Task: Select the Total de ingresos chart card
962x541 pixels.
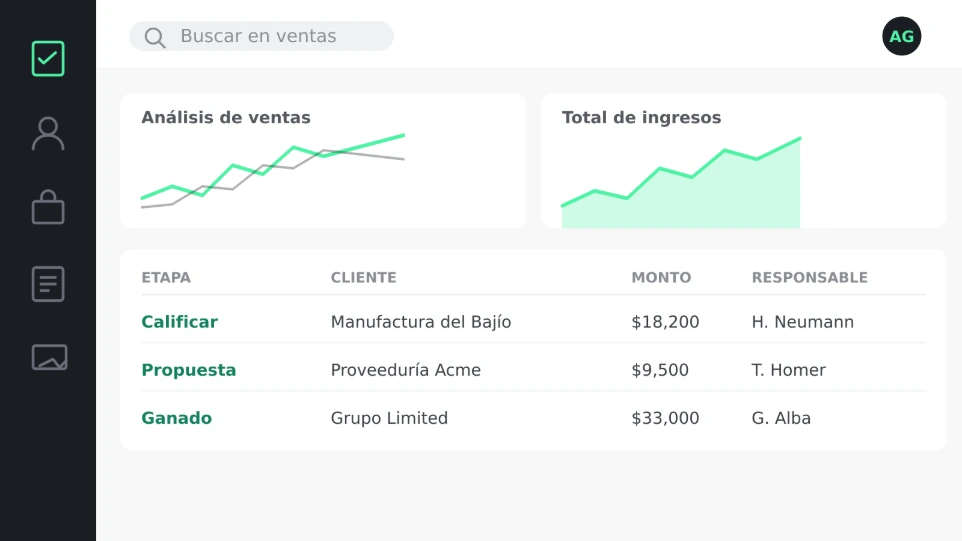Action: pyautogui.click(x=744, y=161)
